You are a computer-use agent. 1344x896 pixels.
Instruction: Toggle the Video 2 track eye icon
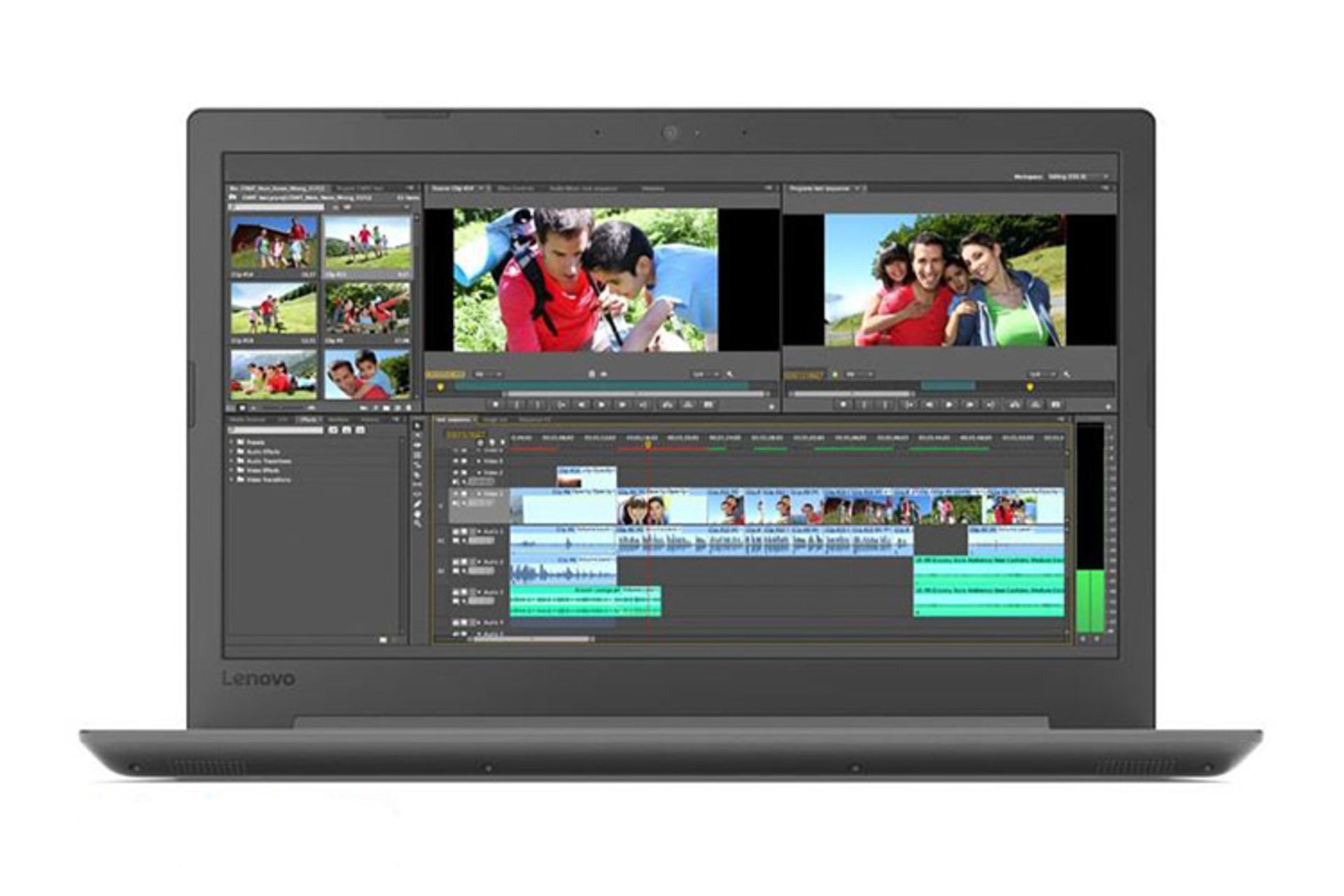pos(455,472)
